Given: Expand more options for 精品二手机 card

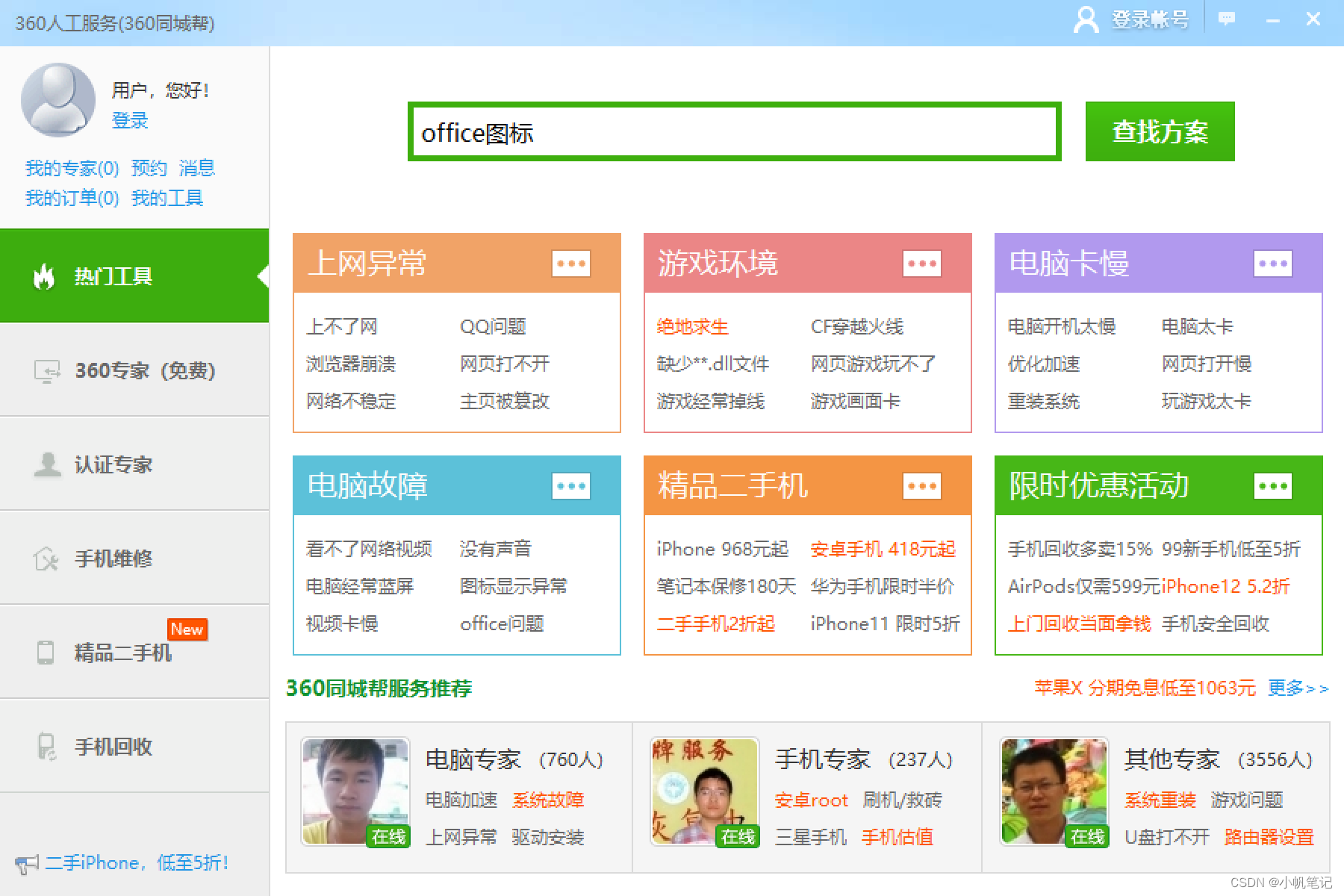Looking at the screenshot, I should [x=922, y=486].
